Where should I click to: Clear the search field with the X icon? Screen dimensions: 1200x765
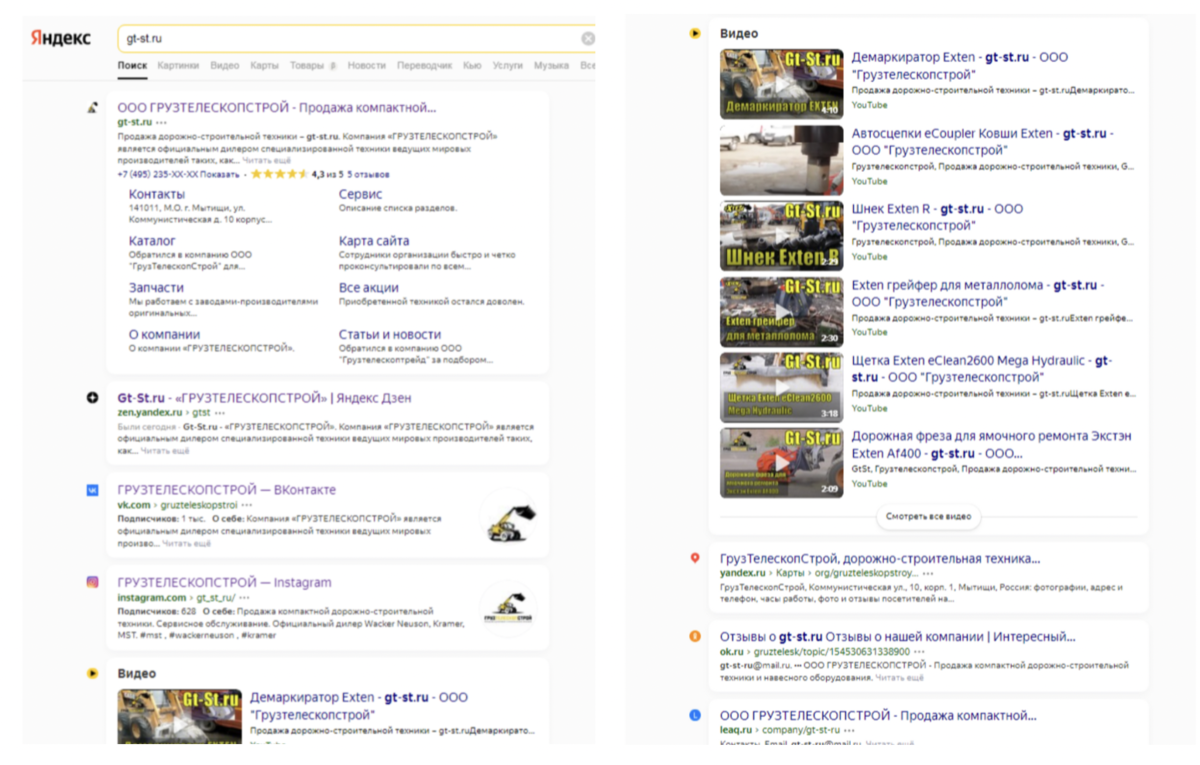coord(588,39)
